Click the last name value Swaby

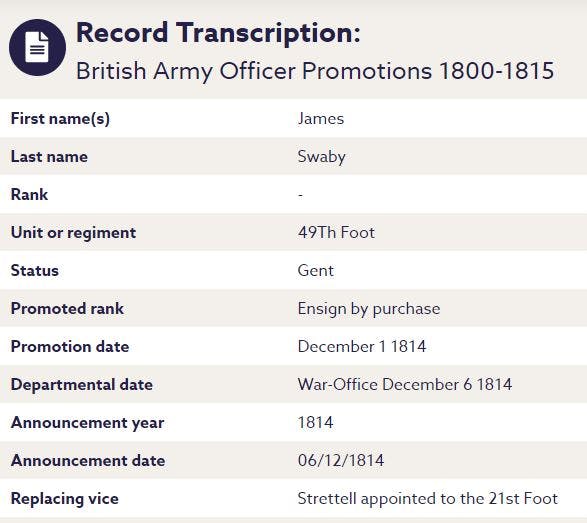(322, 157)
